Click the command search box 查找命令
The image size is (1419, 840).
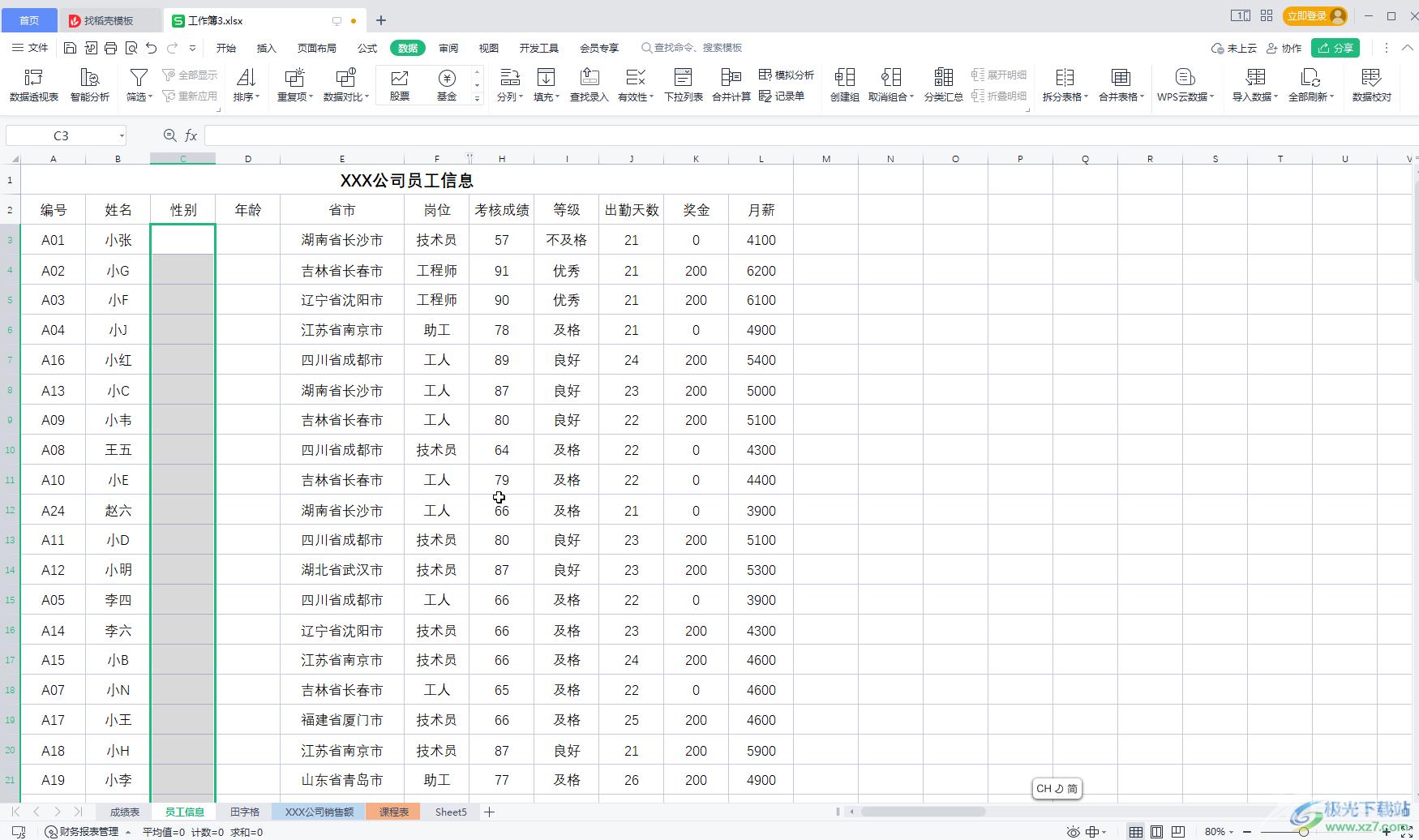[692, 48]
